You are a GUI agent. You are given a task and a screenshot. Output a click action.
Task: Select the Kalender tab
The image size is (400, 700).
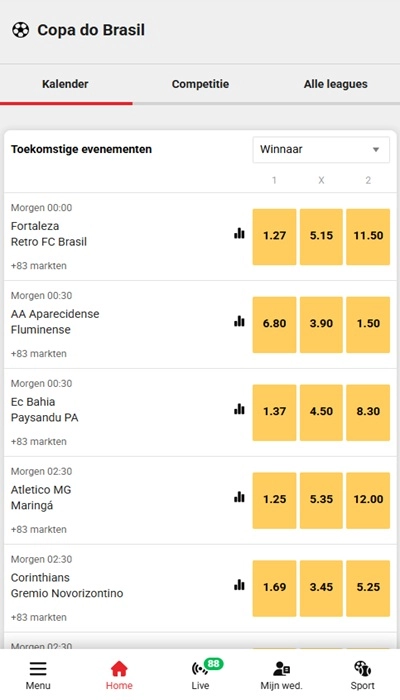click(65, 84)
